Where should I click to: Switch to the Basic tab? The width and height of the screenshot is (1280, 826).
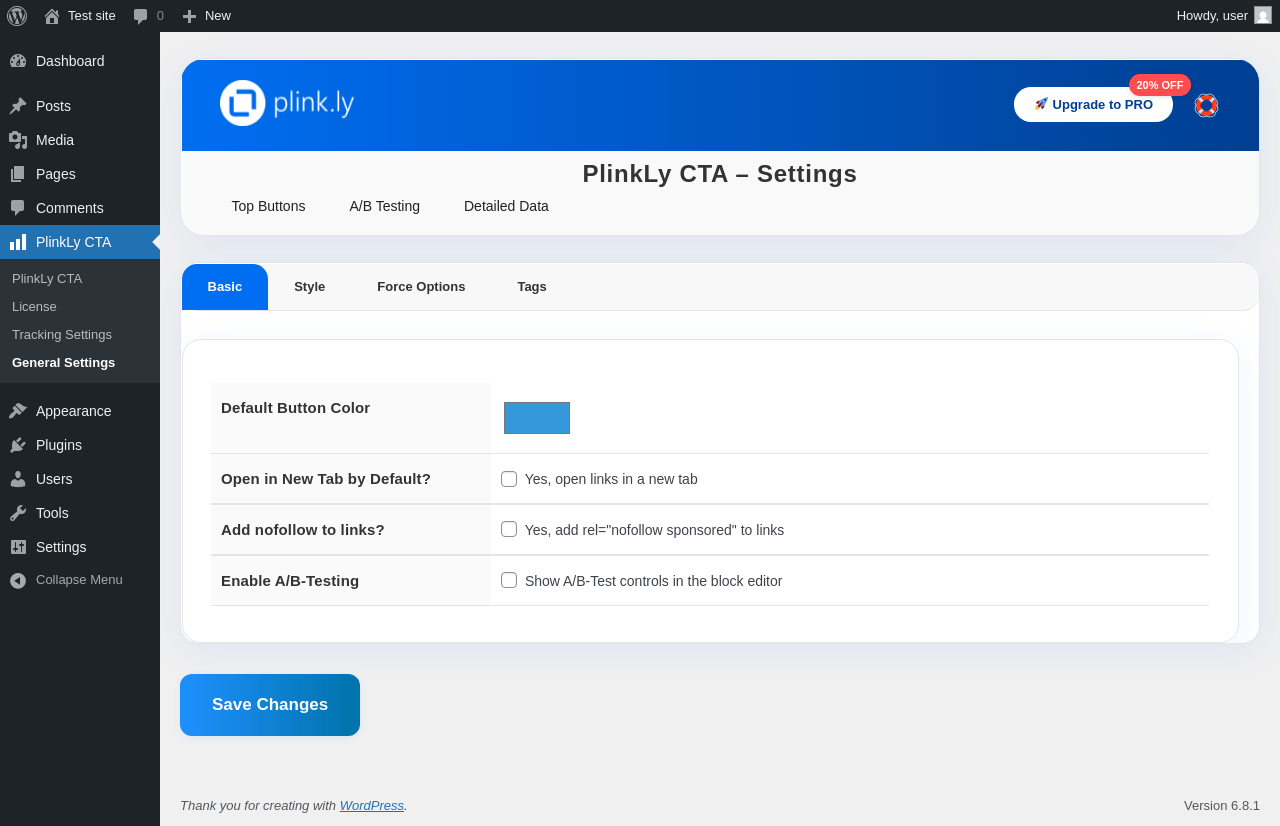(x=225, y=287)
